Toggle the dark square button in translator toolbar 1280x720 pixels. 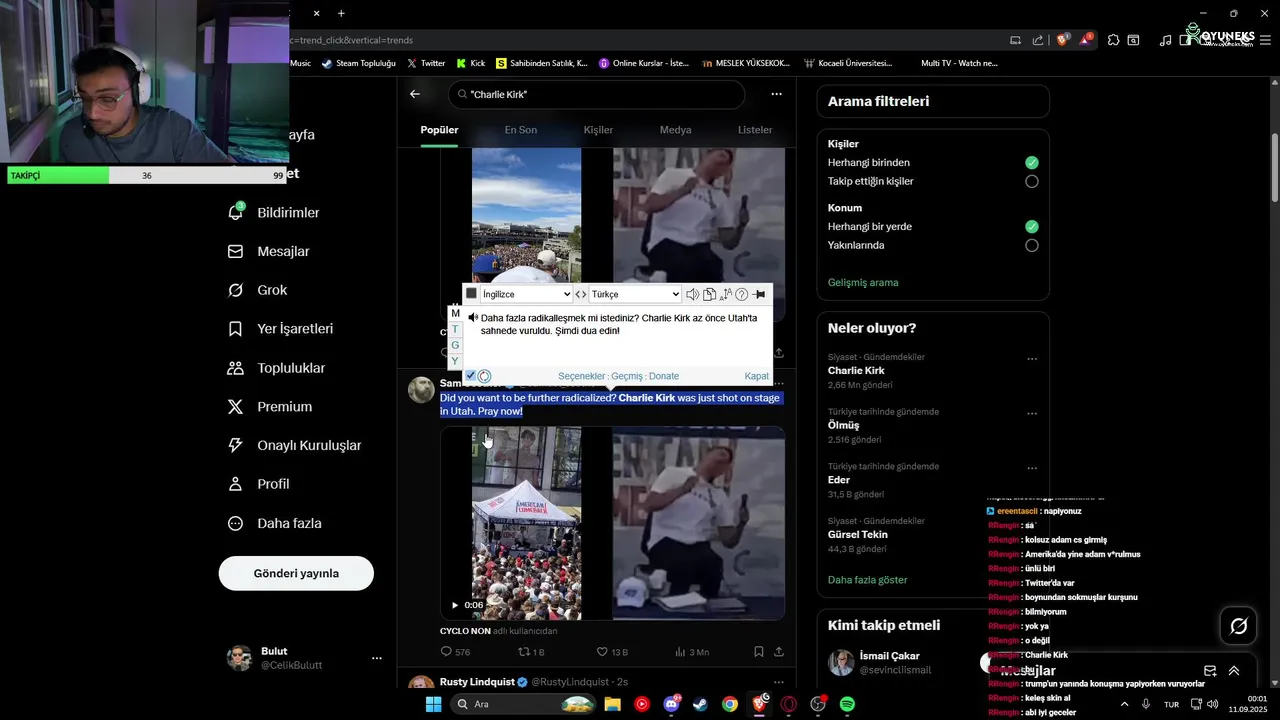pyautogui.click(x=472, y=294)
